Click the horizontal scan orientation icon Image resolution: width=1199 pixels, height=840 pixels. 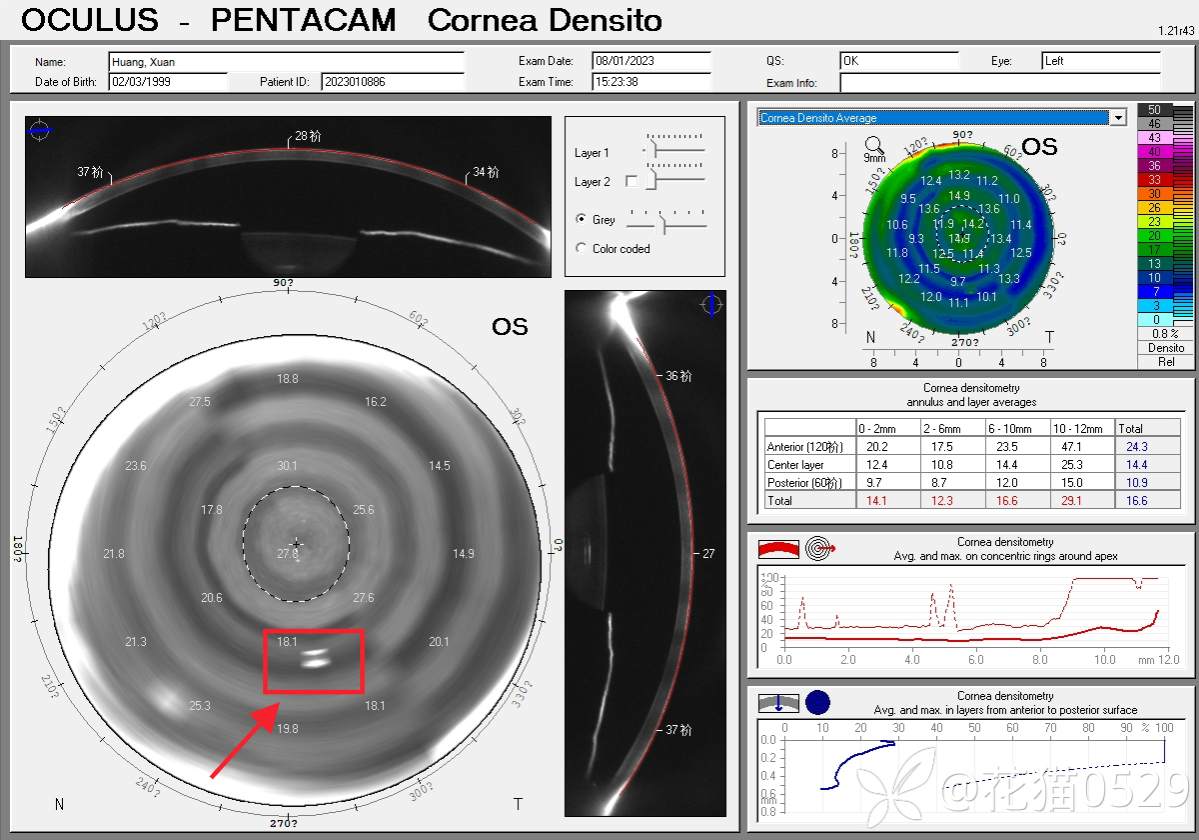pos(39,129)
